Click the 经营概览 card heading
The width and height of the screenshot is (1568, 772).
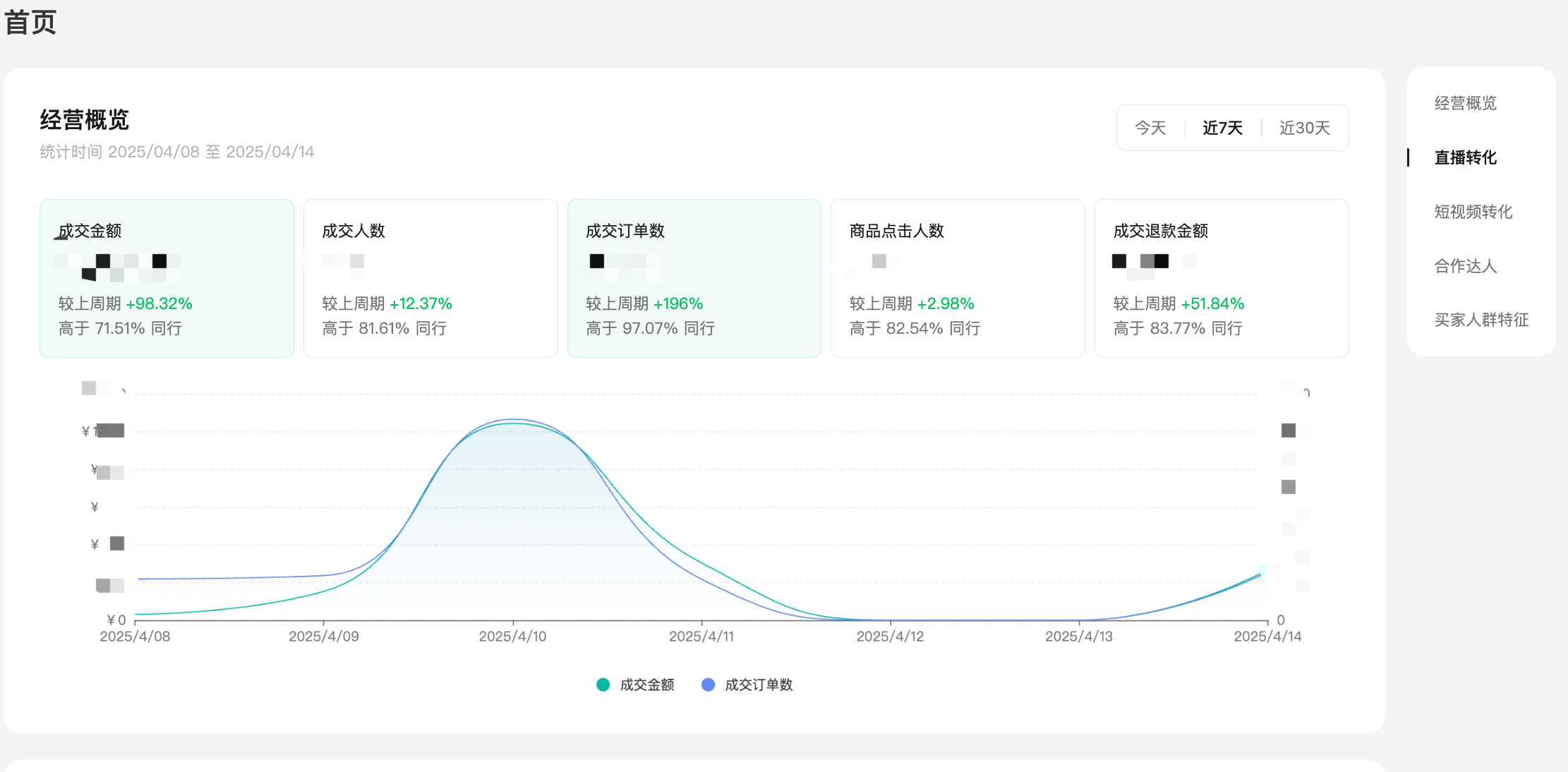85,120
